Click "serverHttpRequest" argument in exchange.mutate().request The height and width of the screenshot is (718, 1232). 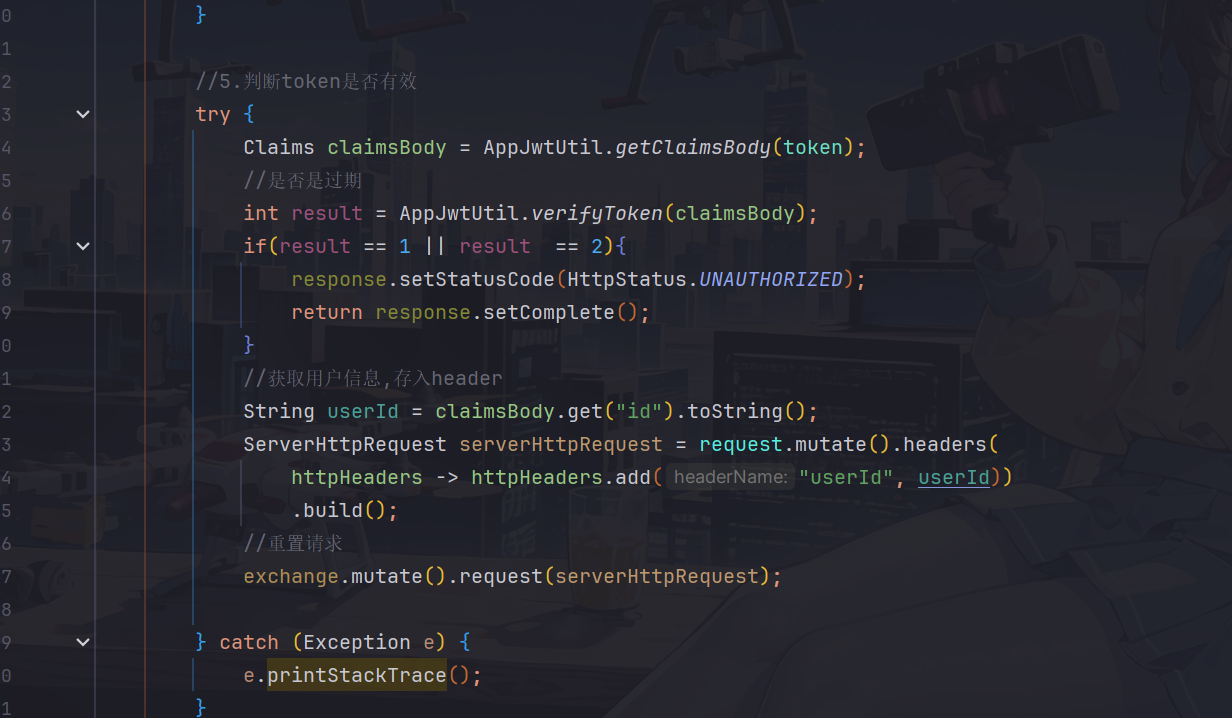[x=657, y=576]
